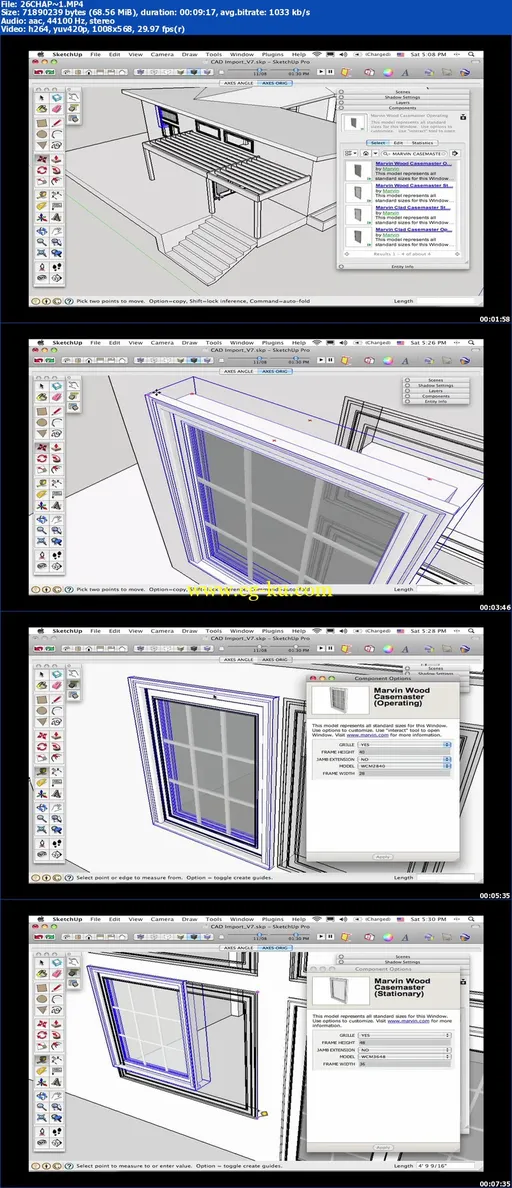Choose the Protractor tool in the 00:07:35 frame
Screen dimensions: 512x1188
point(42,1071)
